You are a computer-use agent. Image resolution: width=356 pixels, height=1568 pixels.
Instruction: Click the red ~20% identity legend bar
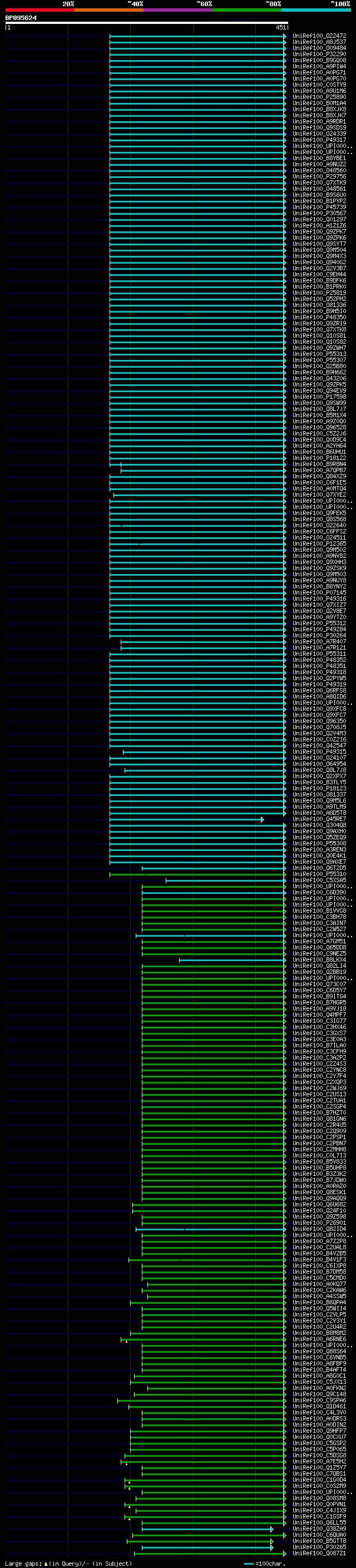coord(39,10)
